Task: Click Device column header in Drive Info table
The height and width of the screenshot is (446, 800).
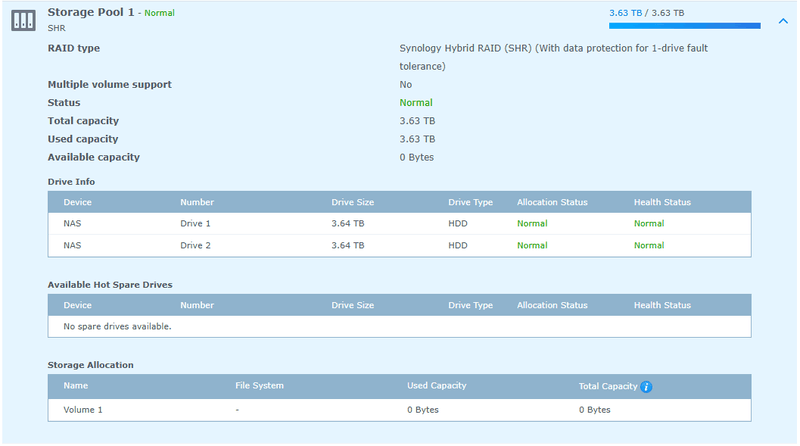Action: click(78, 202)
